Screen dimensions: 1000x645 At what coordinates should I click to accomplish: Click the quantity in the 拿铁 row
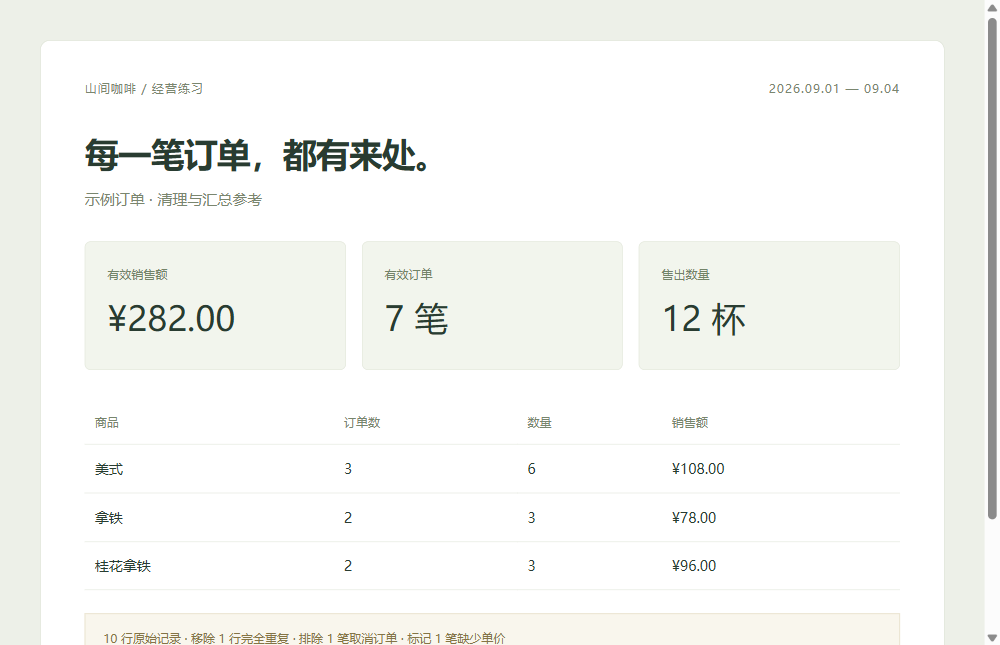click(531, 517)
